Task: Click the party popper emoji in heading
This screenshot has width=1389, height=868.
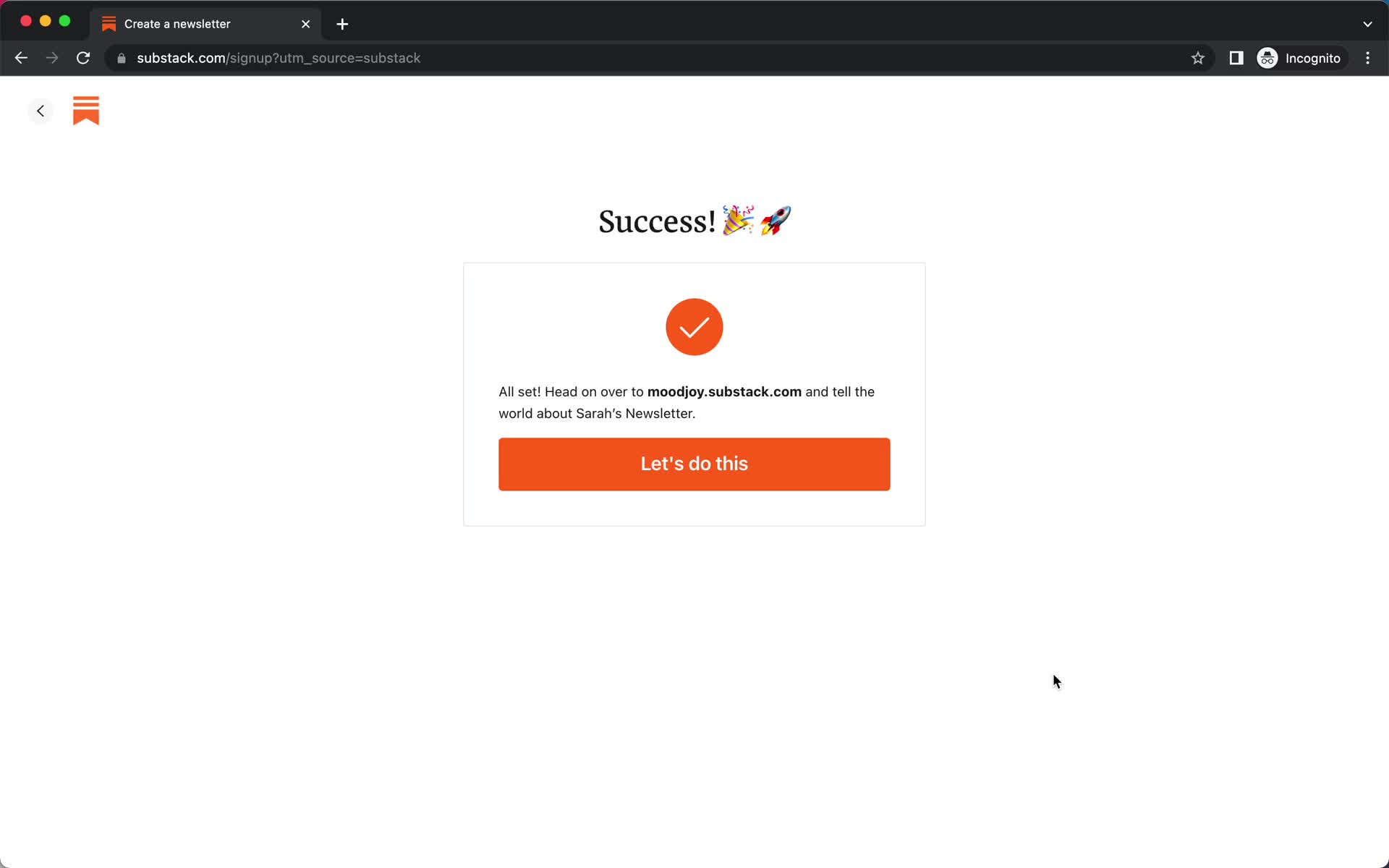Action: coord(738,220)
